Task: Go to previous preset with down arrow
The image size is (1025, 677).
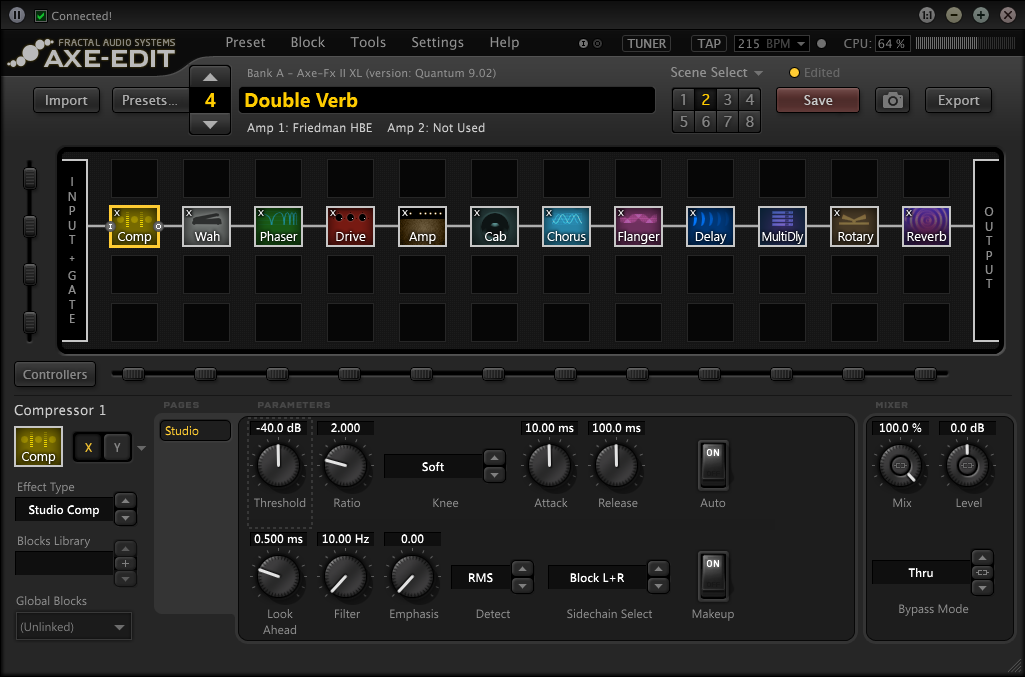Action: coord(210,124)
